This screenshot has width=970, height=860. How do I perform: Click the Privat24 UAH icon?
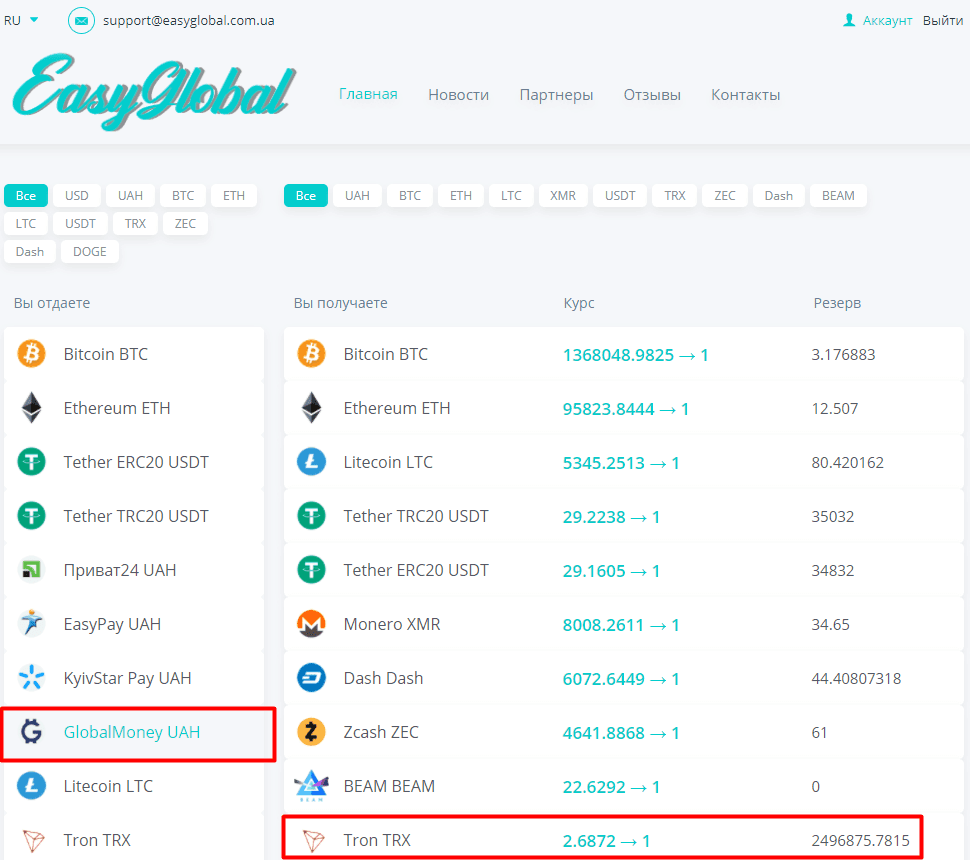point(31,570)
